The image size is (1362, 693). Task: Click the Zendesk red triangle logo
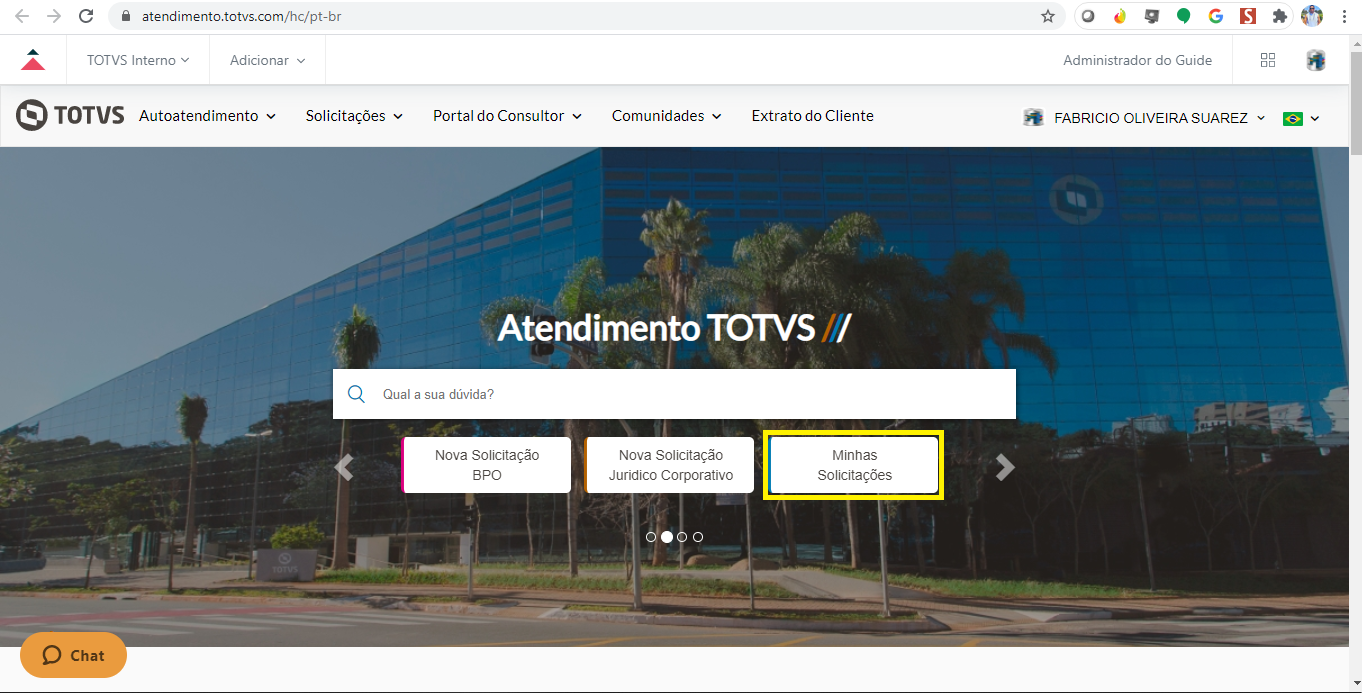(33, 60)
